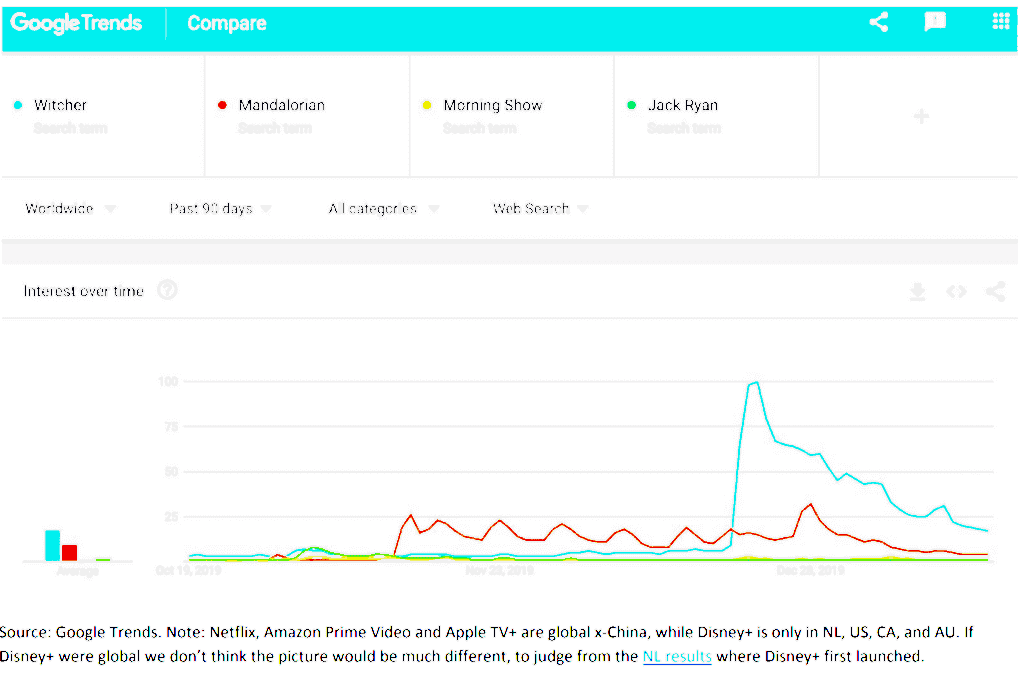Share the Interest over time chart
Screen dimensions: 1024x688
[x=994, y=292]
